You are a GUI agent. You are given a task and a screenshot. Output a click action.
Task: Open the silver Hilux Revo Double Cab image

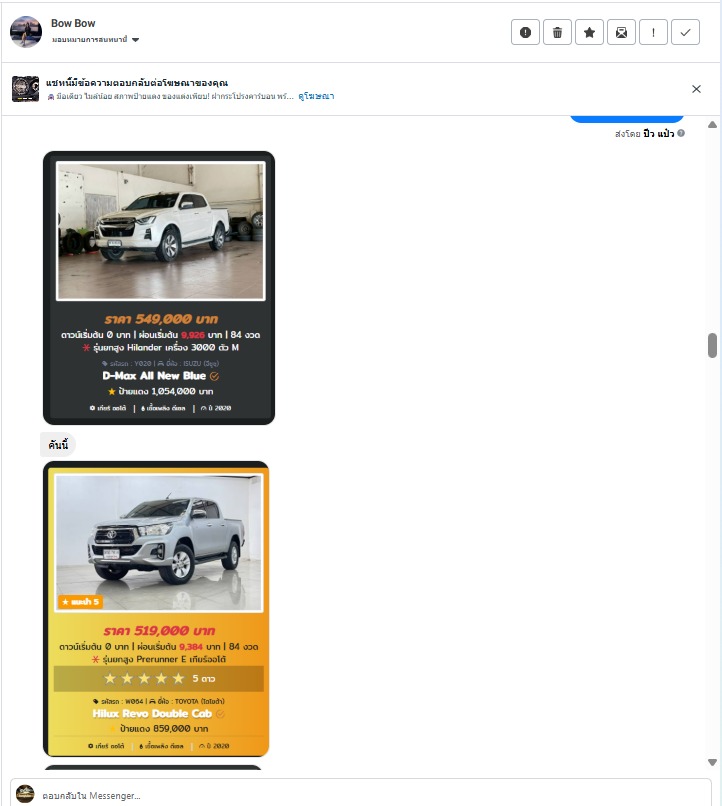(159, 543)
